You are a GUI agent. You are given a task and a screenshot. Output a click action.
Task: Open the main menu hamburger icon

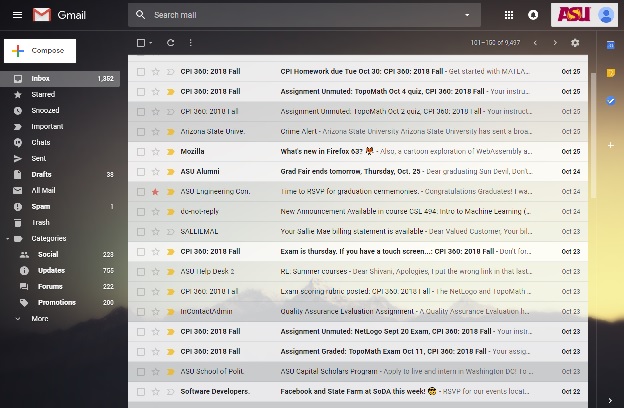17,15
